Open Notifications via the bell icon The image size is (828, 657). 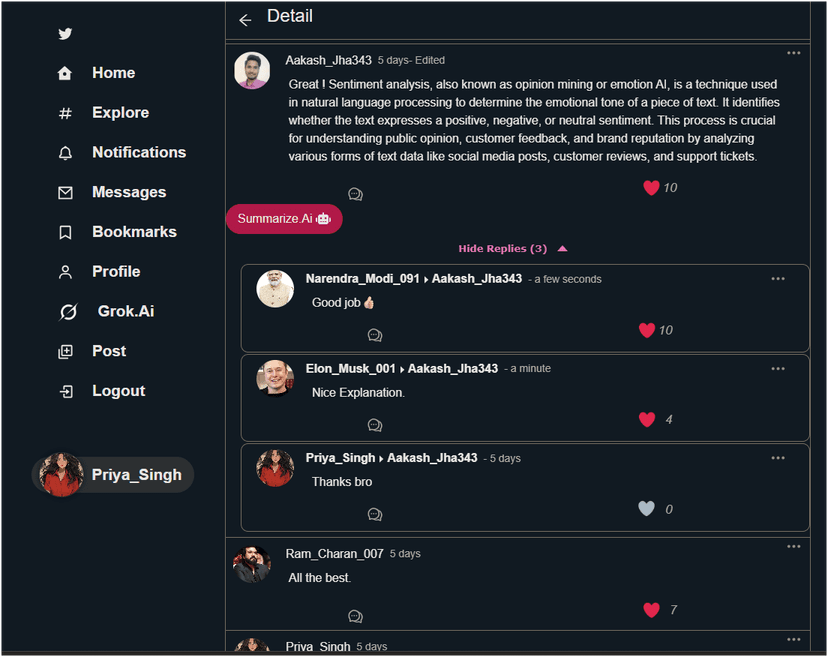[64, 152]
